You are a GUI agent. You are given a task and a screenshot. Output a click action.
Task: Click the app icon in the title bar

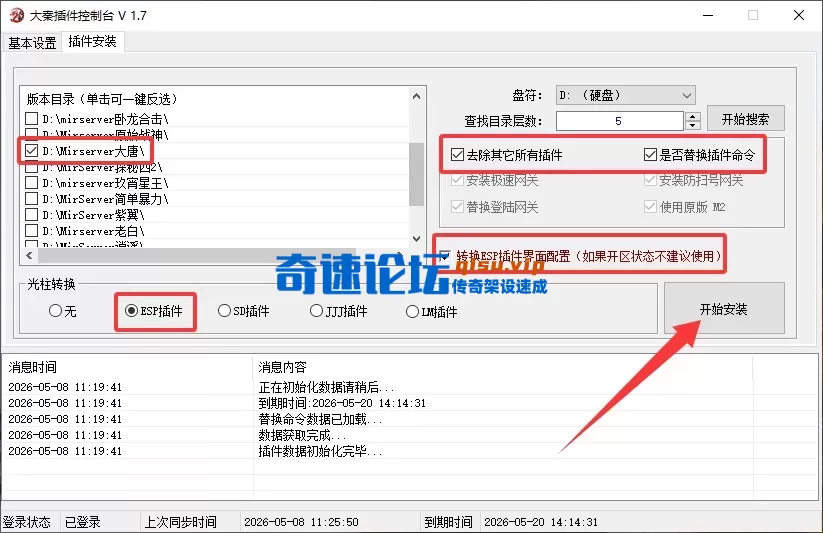click(x=17, y=15)
